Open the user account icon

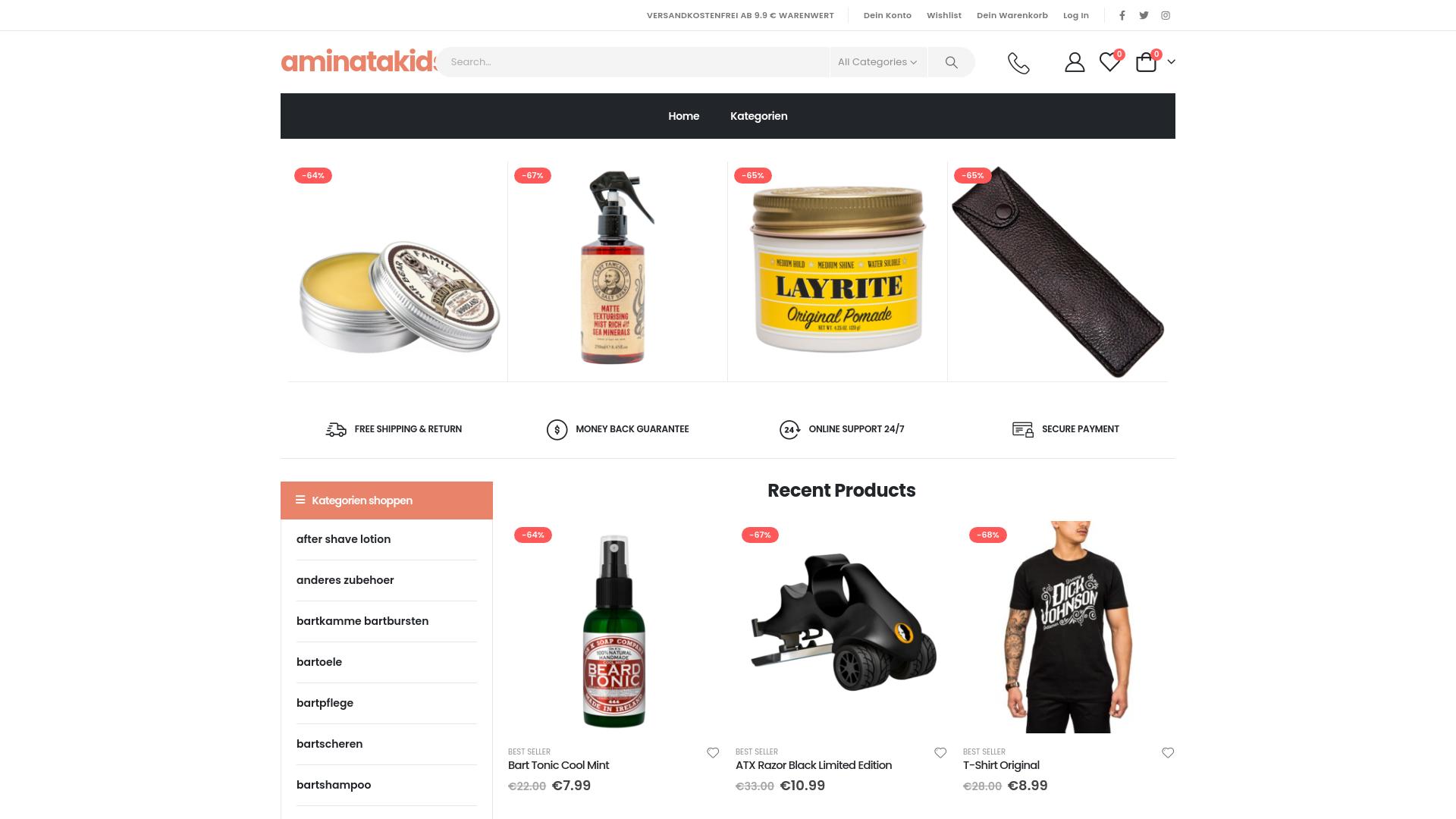coord(1075,62)
